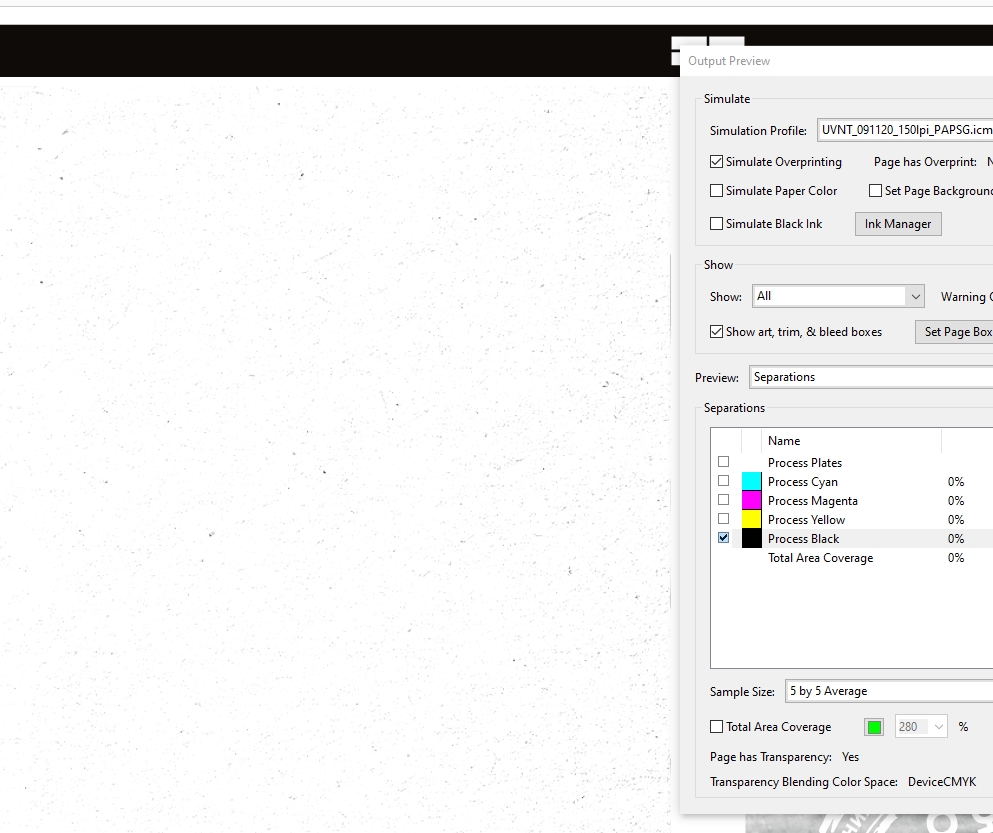Open Preview dropdown showing Separations
The image size is (993, 833).
(x=871, y=377)
